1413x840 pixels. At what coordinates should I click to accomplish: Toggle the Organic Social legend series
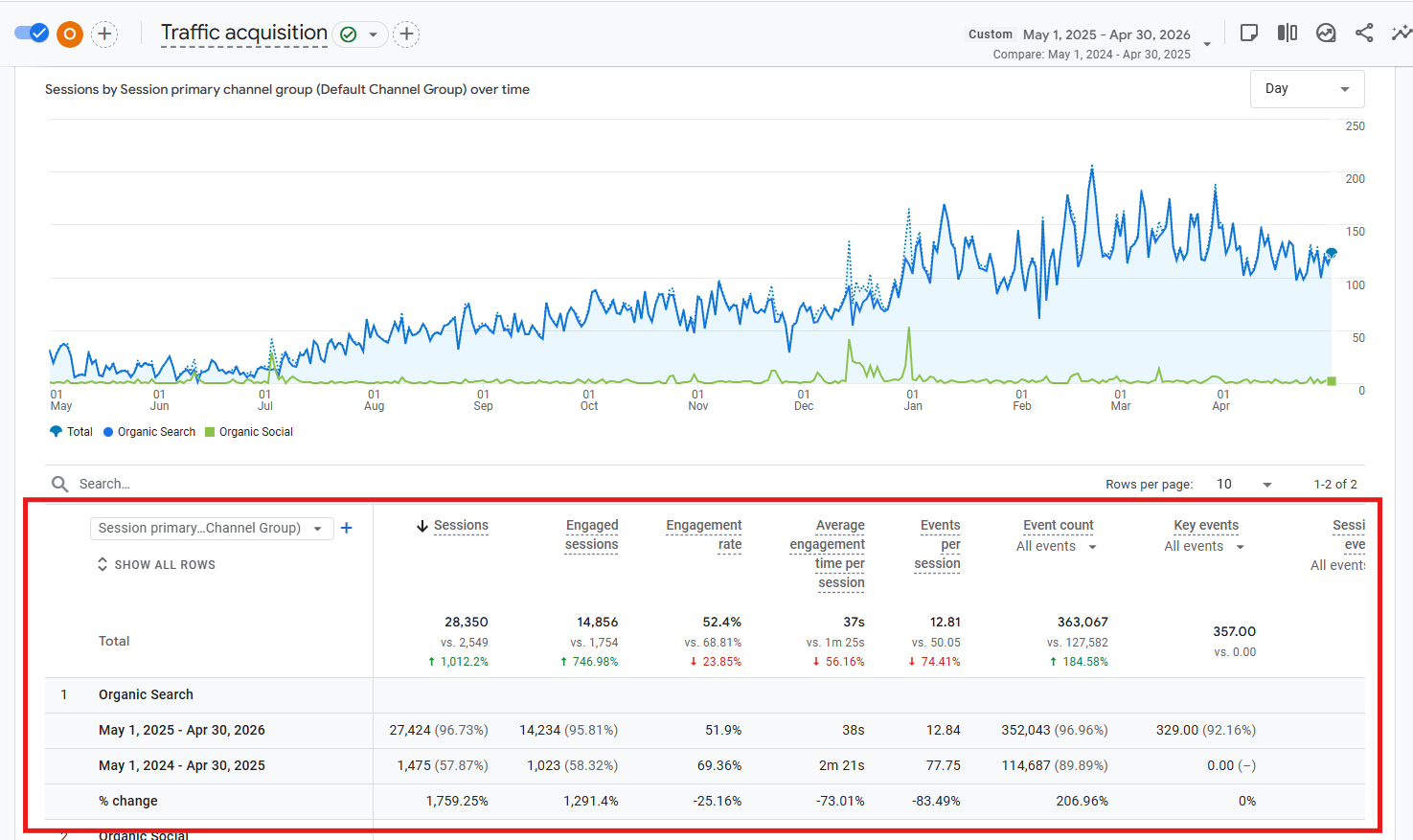pyautogui.click(x=249, y=432)
